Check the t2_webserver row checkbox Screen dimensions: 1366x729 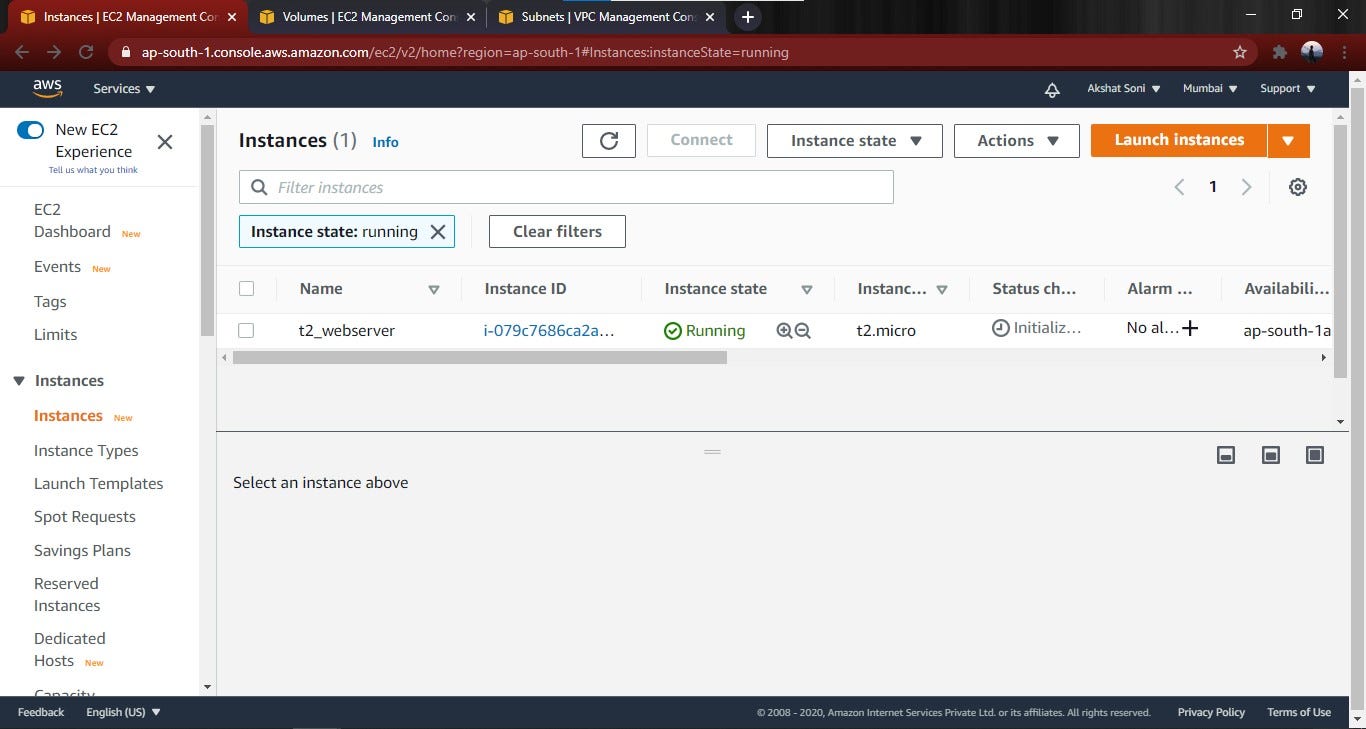click(247, 331)
